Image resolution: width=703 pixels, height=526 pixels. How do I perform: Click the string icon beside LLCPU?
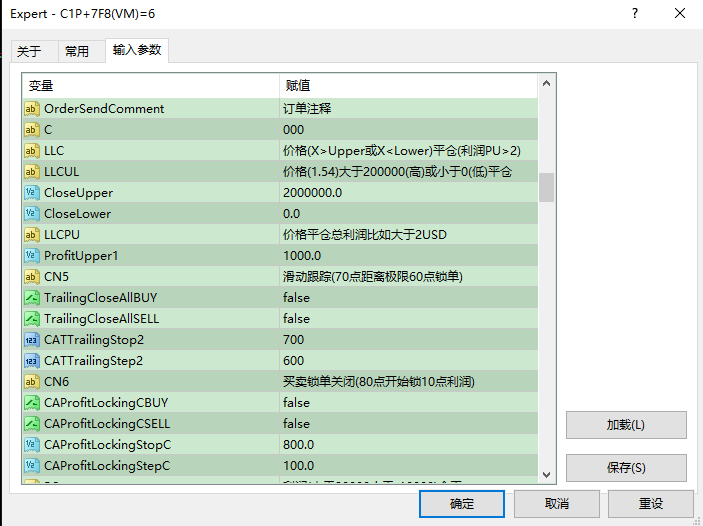click(31, 235)
